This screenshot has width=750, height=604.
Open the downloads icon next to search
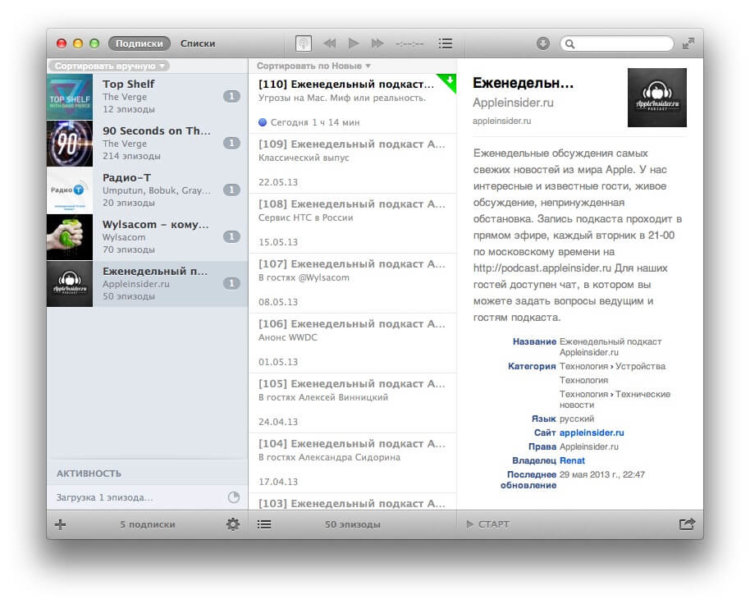click(x=542, y=44)
